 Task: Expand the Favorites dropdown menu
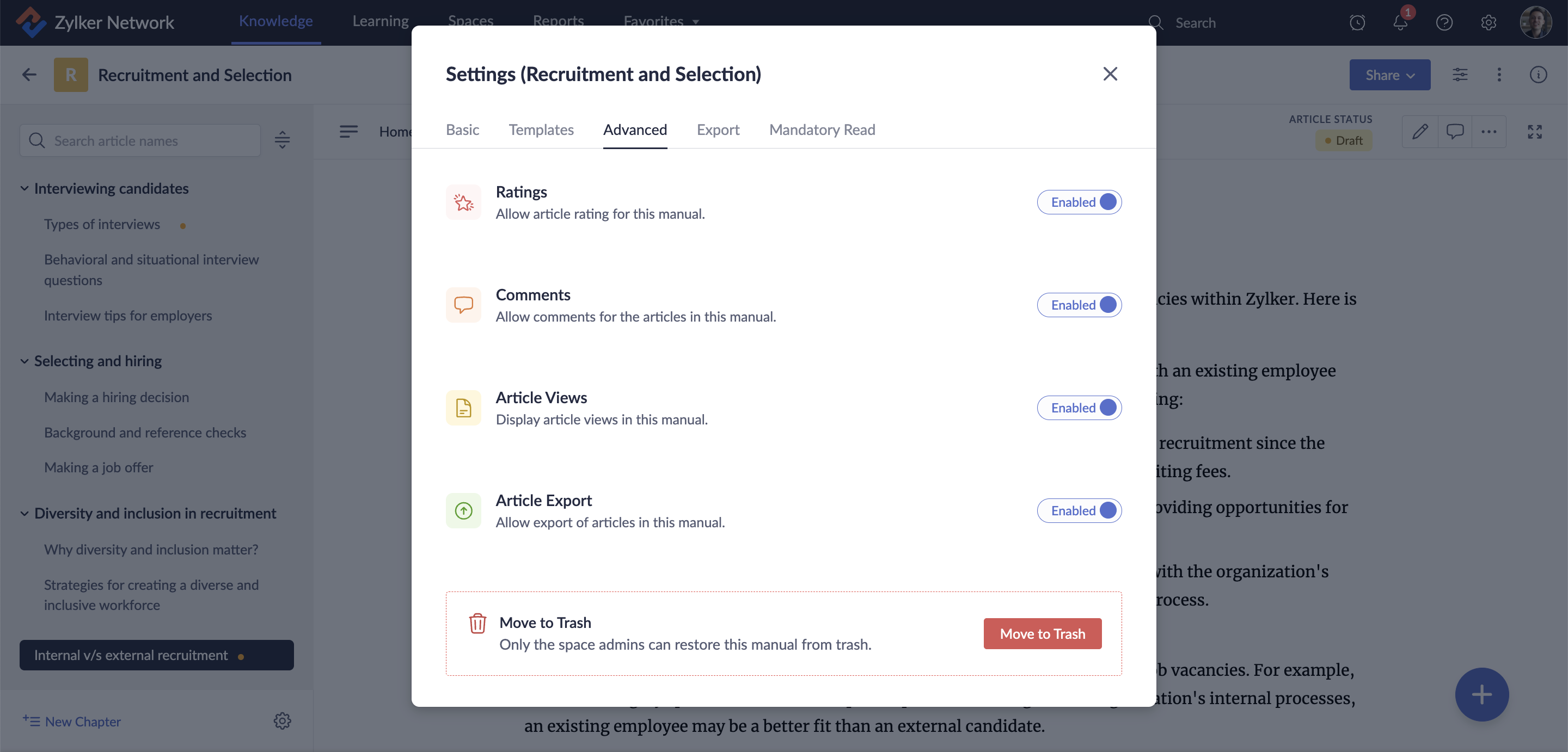pyautogui.click(x=660, y=21)
